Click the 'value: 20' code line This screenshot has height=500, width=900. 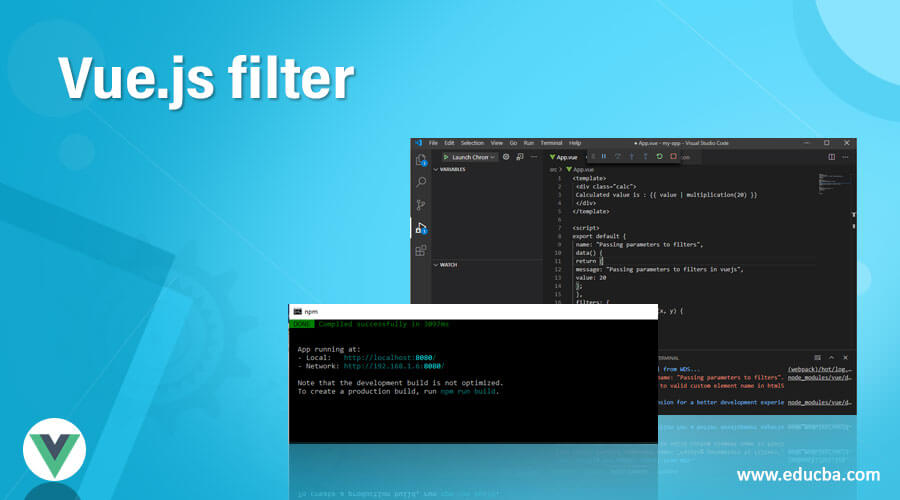tap(591, 277)
